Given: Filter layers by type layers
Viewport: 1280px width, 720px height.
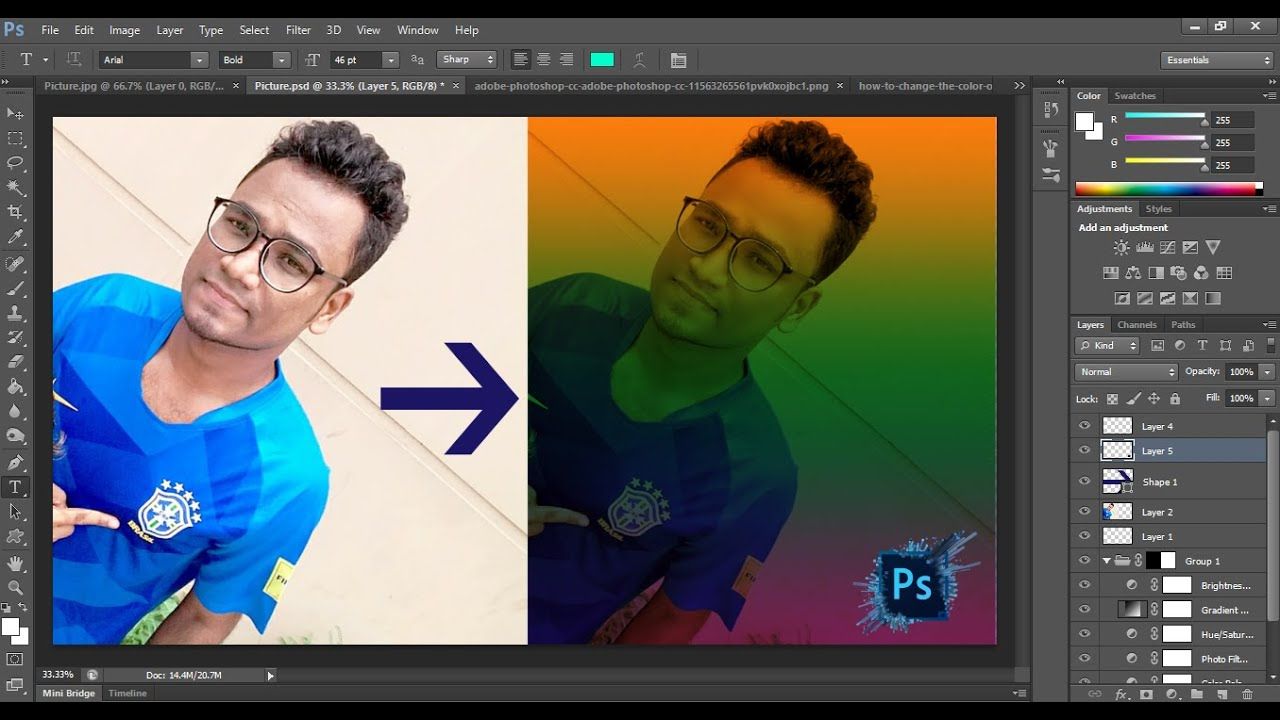Looking at the screenshot, I should 1202,345.
